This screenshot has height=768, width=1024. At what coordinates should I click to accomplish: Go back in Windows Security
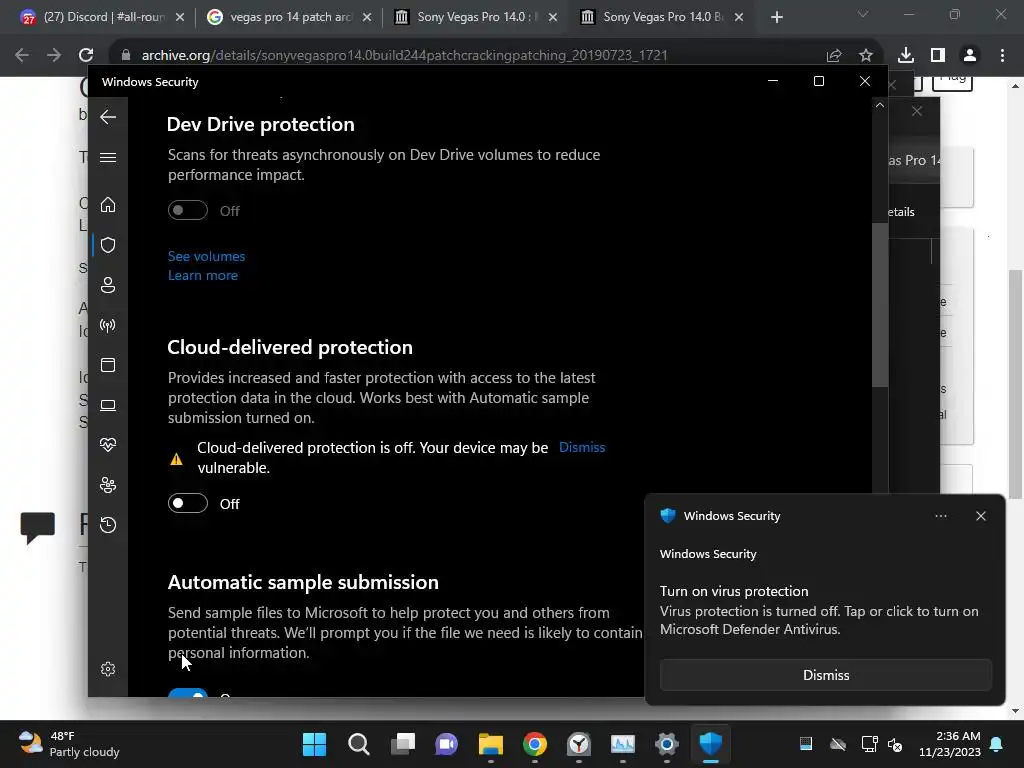[108, 117]
